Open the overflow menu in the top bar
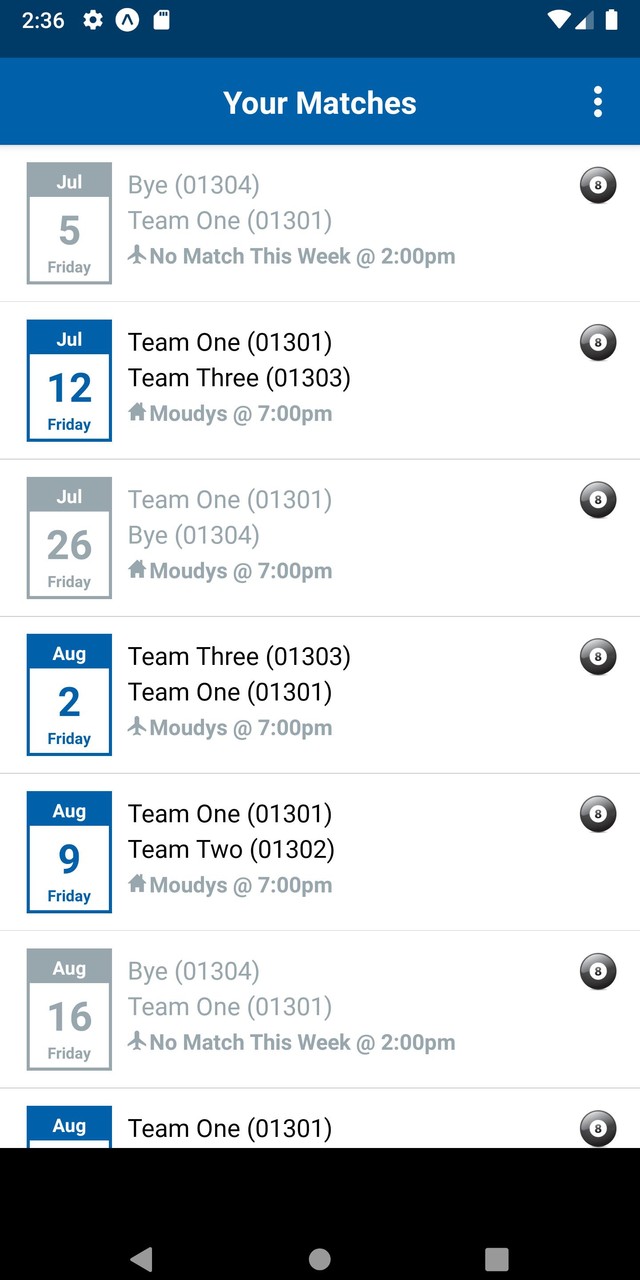 click(597, 101)
